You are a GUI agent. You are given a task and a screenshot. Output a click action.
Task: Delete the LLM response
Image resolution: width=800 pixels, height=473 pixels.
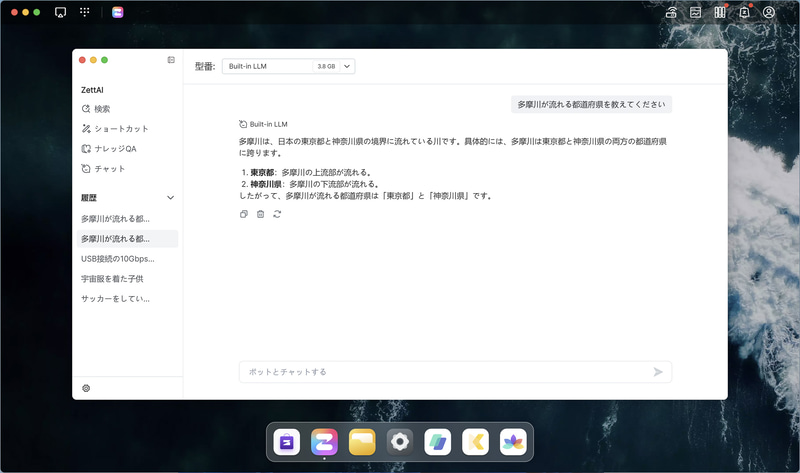(x=260, y=214)
